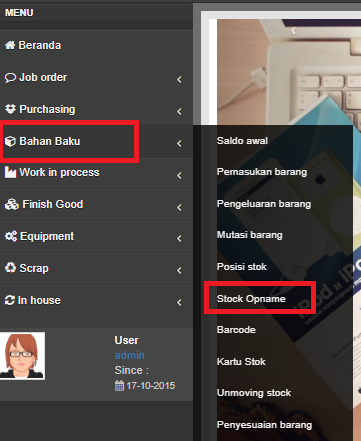Collapse the Bahan Baku chevron arrow
Viewport: 361px width, 441px height.
click(x=179, y=143)
